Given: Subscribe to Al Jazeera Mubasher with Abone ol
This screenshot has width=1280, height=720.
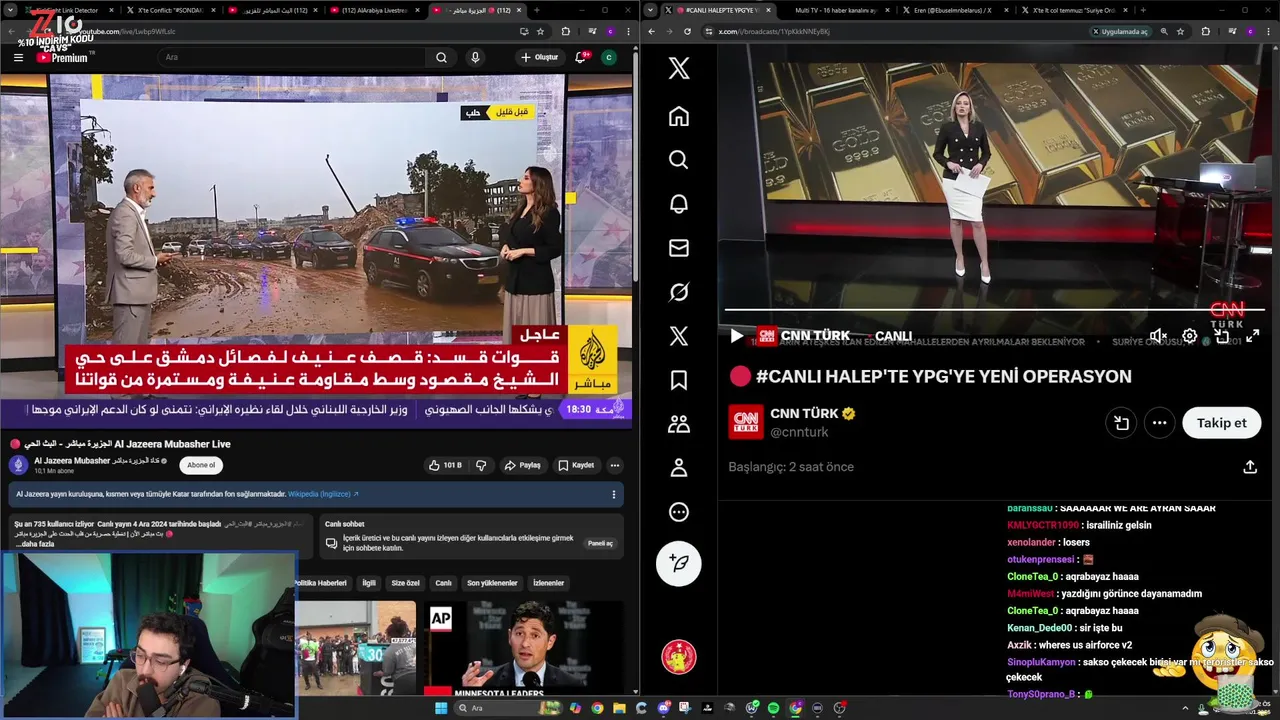Looking at the screenshot, I should [201, 465].
